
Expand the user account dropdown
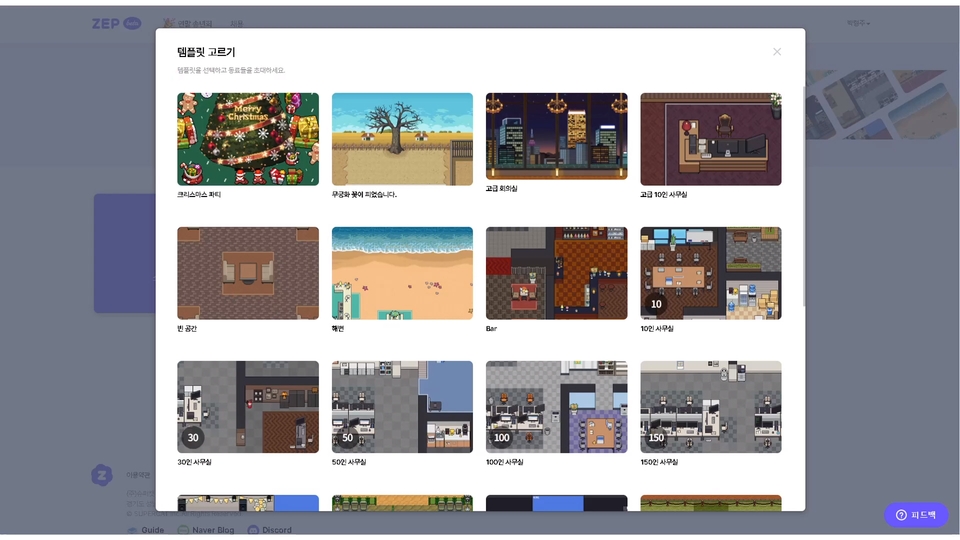click(858, 23)
